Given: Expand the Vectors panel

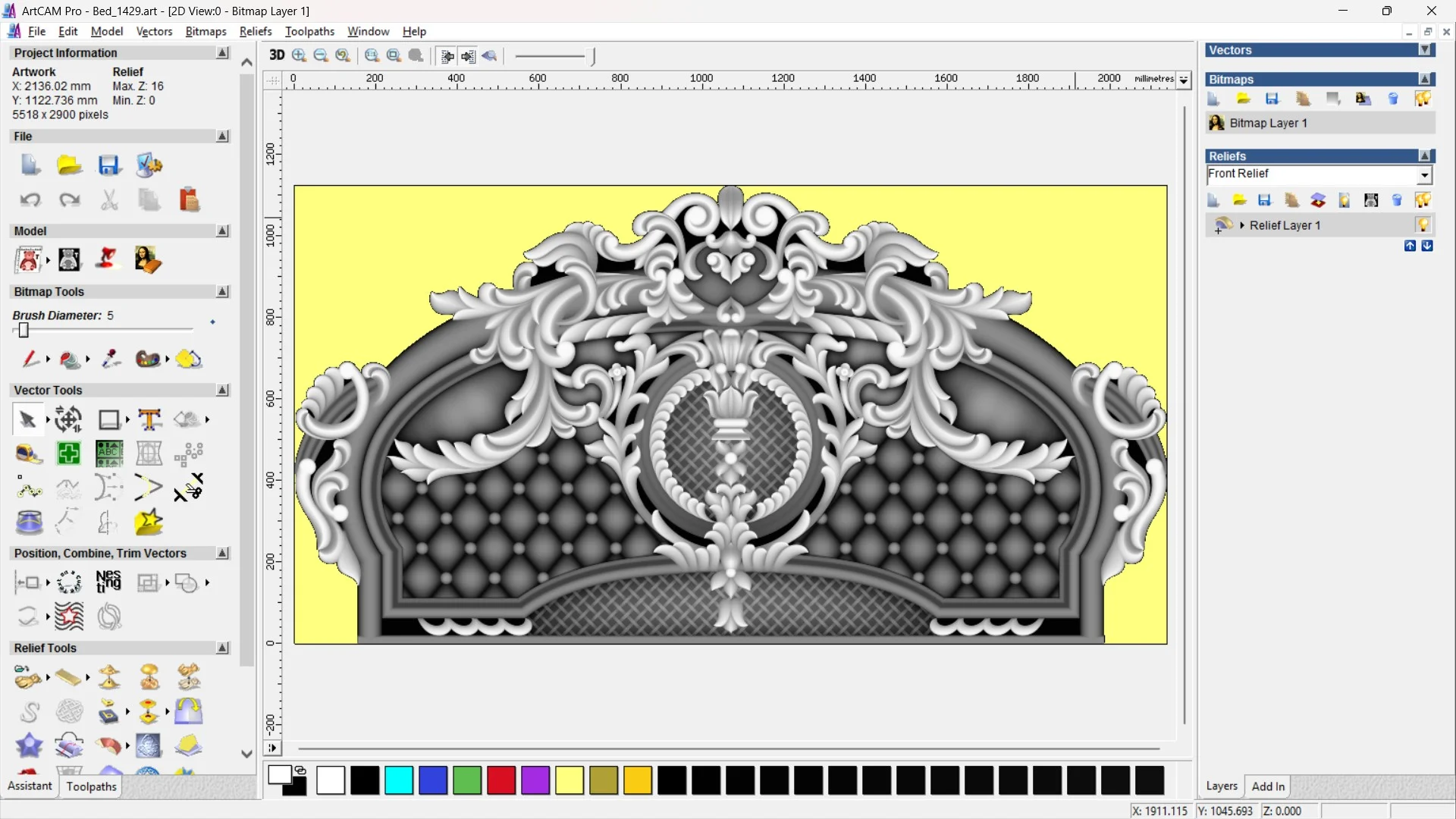Looking at the screenshot, I should point(1425,50).
